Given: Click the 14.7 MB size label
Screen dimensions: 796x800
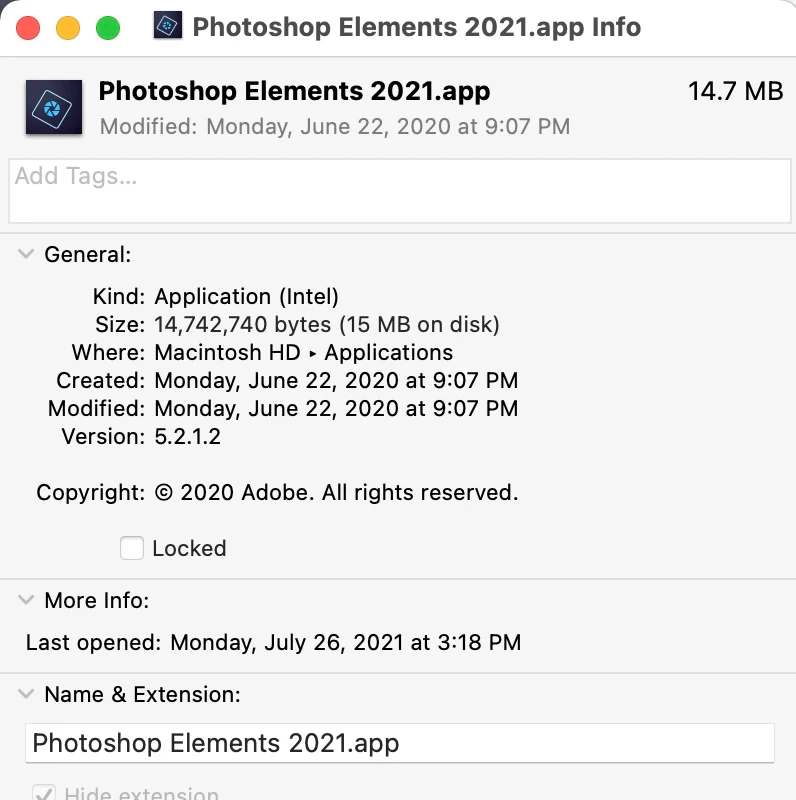Looking at the screenshot, I should 735,91.
